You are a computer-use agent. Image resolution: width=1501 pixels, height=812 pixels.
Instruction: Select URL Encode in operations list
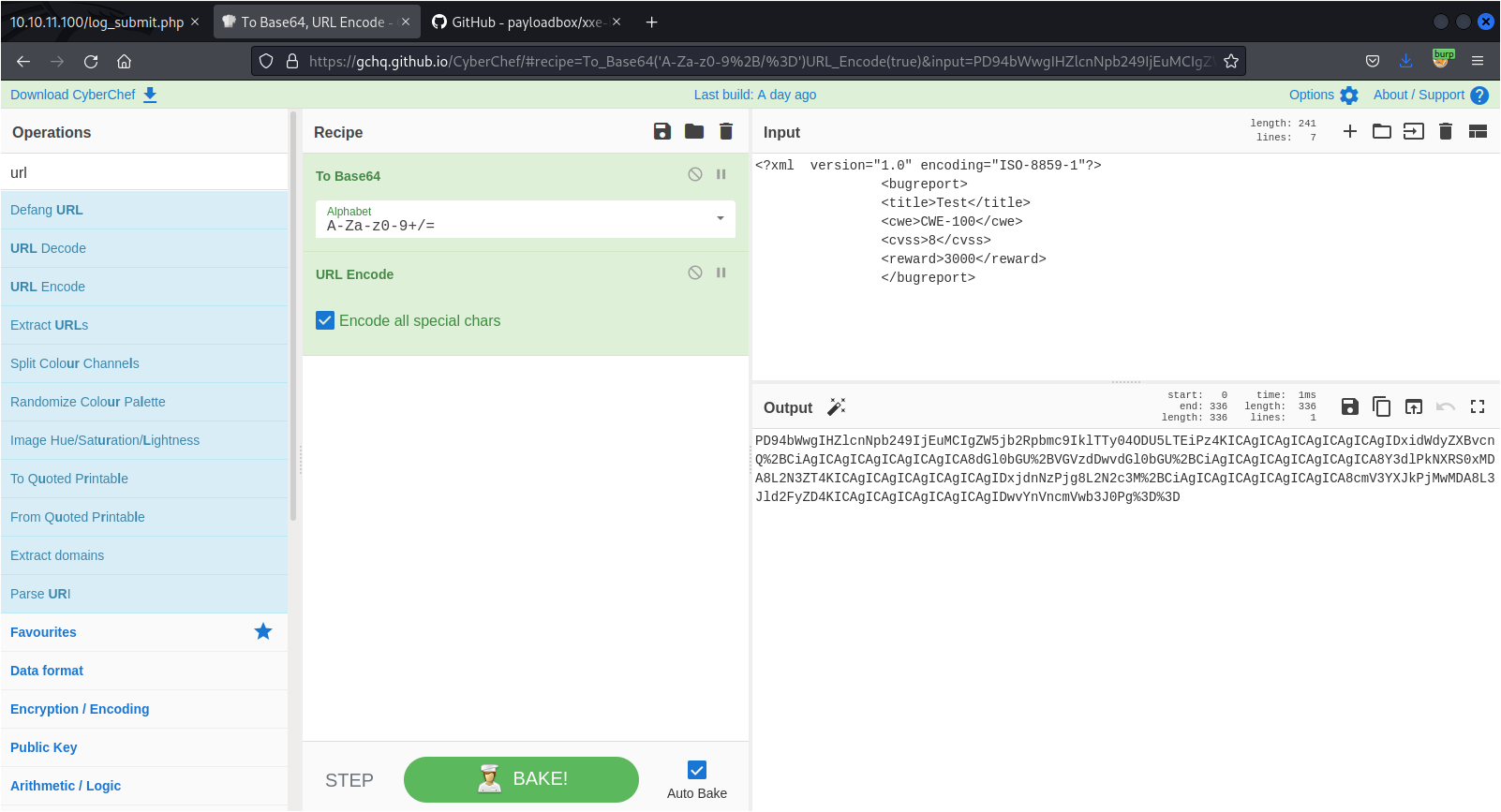coord(144,287)
